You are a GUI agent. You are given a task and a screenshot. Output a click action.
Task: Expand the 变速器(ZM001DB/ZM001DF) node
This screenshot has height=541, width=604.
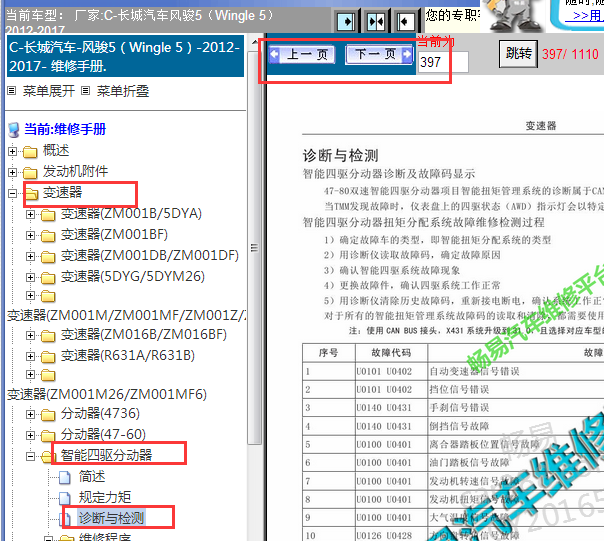(30, 256)
